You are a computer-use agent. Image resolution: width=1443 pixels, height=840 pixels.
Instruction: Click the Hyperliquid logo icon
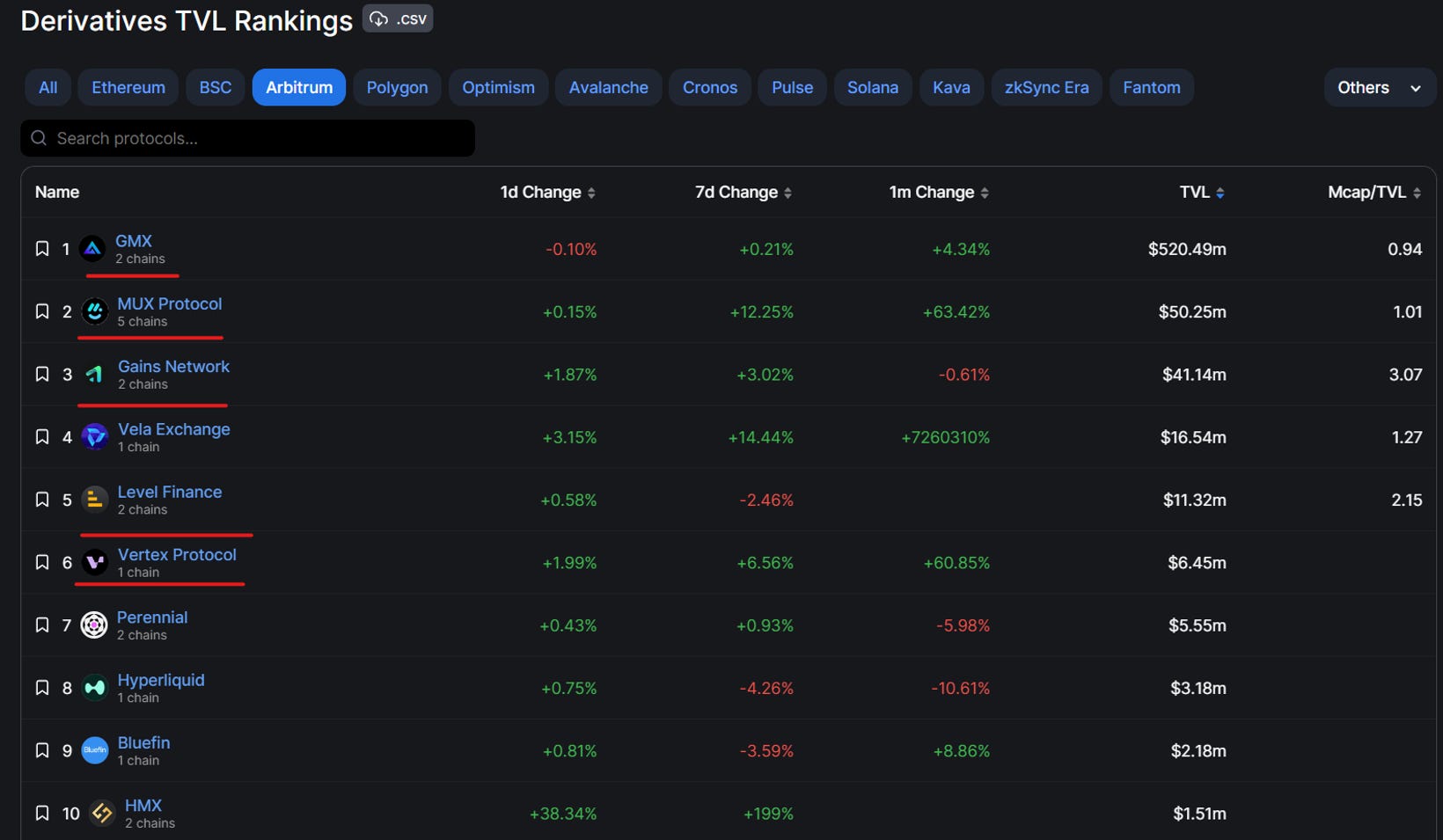tap(94, 688)
